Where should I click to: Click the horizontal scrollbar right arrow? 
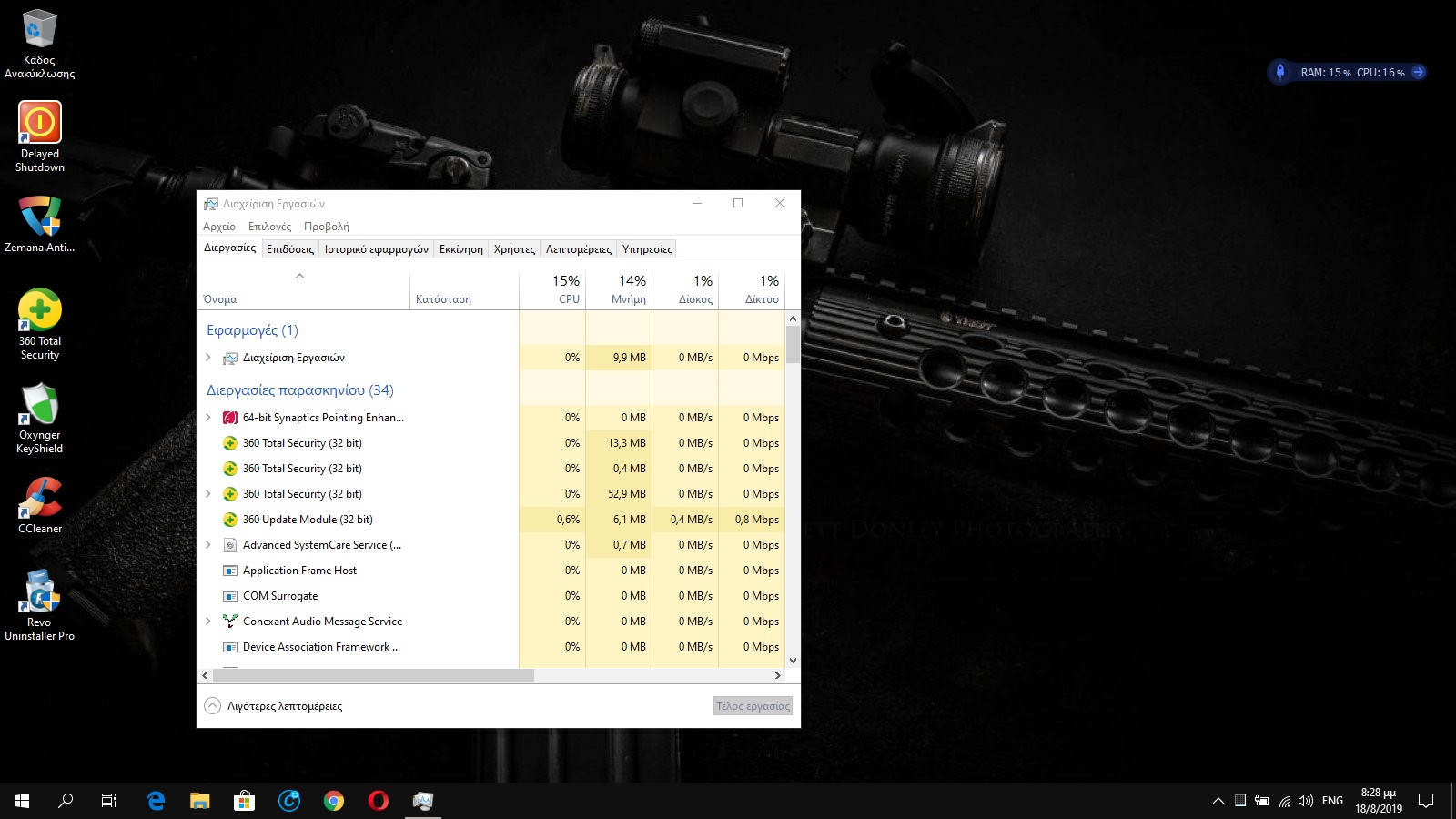click(x=777, y=676)
